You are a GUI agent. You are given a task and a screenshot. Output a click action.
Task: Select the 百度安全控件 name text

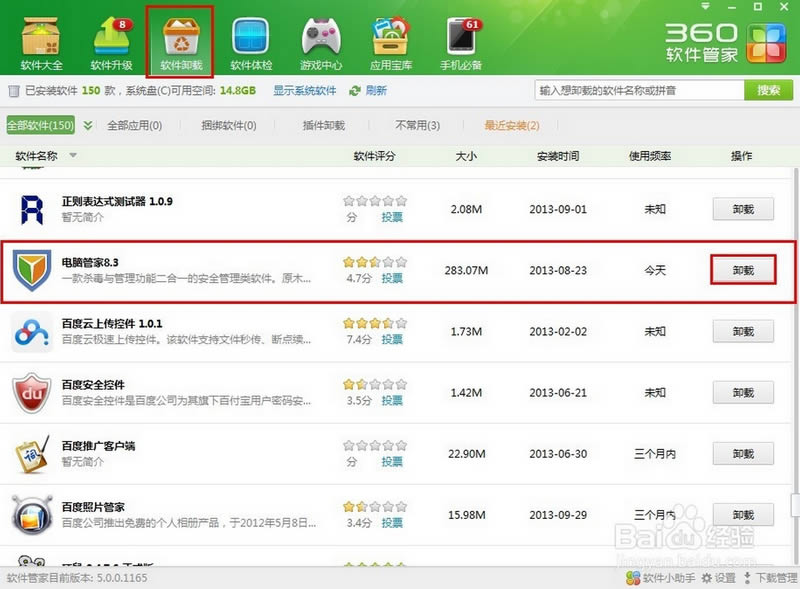(93, 385)
